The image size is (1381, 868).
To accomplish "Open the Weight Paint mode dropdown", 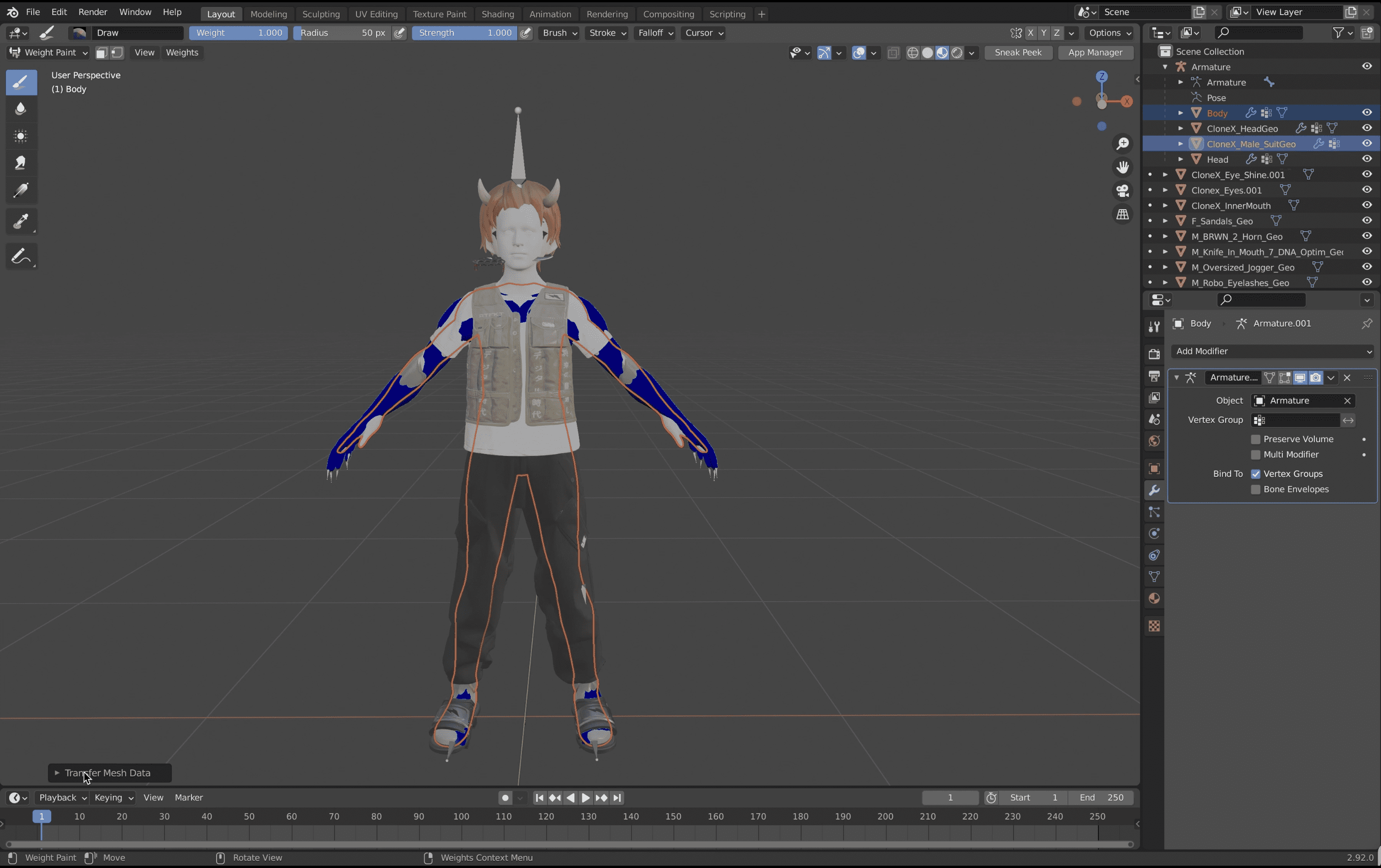I will (x=49, y=52).
